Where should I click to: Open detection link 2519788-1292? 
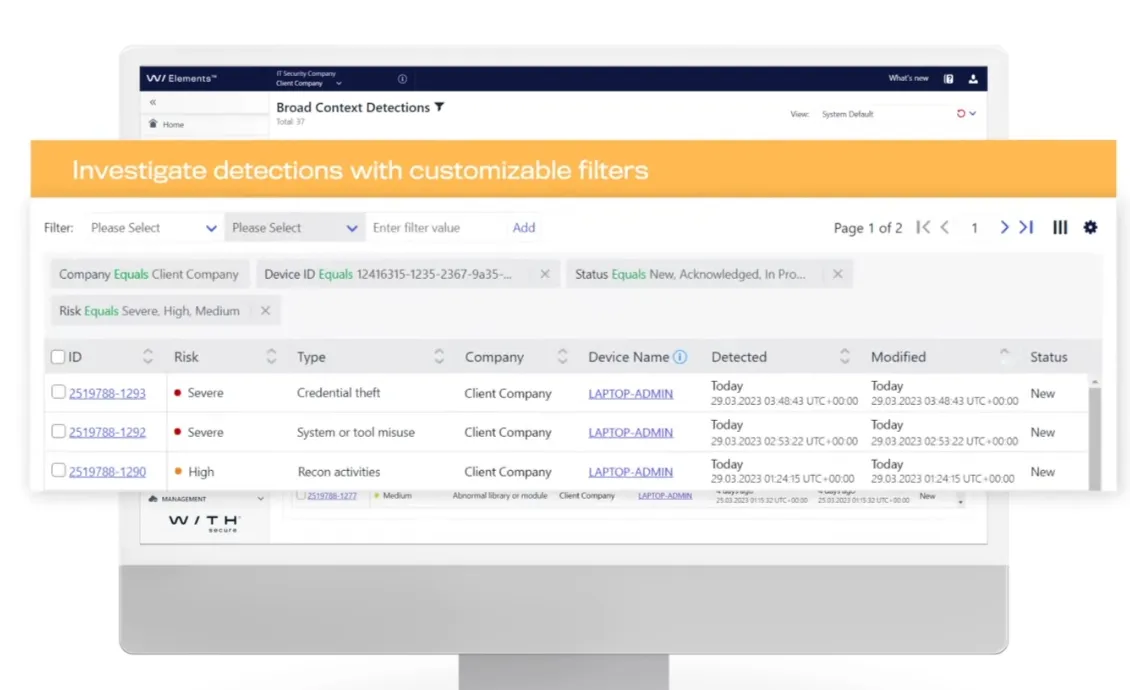(x=107, y=432)
